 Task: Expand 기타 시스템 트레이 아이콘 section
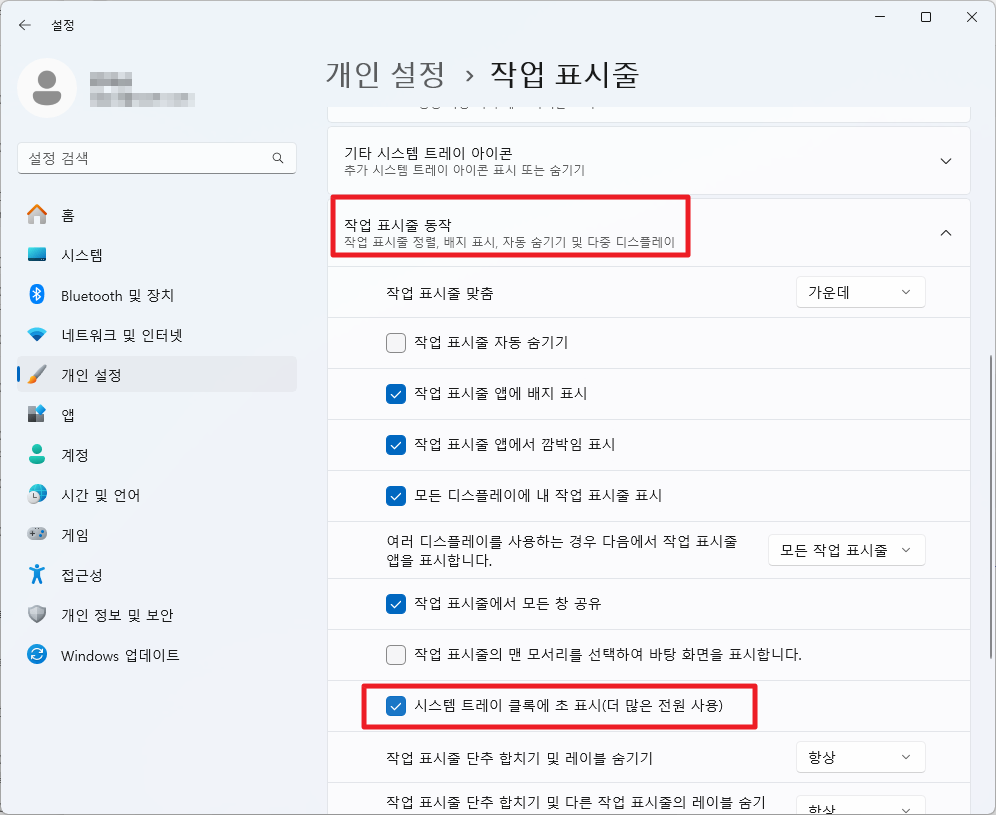(945, 160)
